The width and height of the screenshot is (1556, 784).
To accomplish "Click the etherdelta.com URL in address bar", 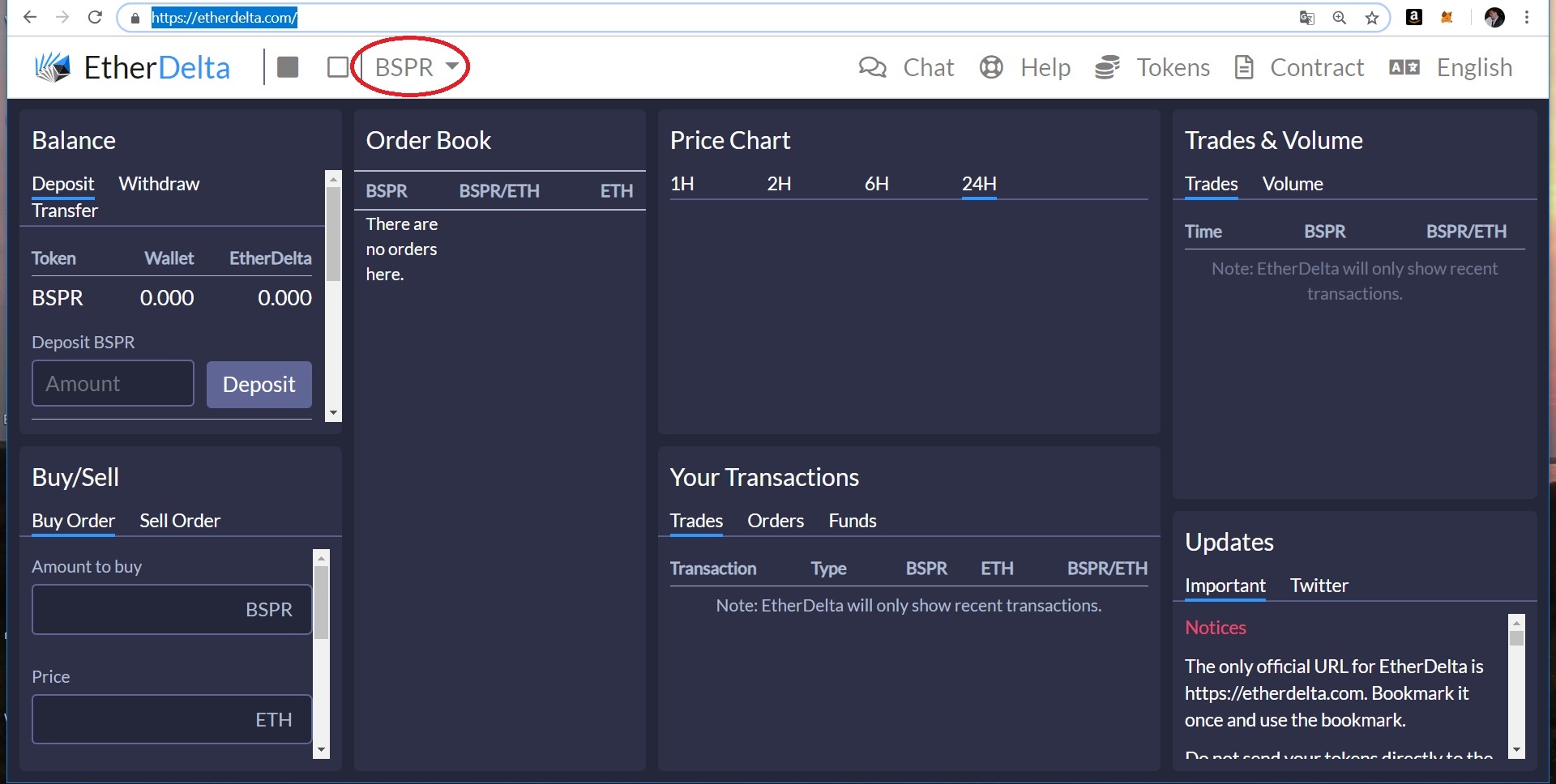I will coord(224,17).
